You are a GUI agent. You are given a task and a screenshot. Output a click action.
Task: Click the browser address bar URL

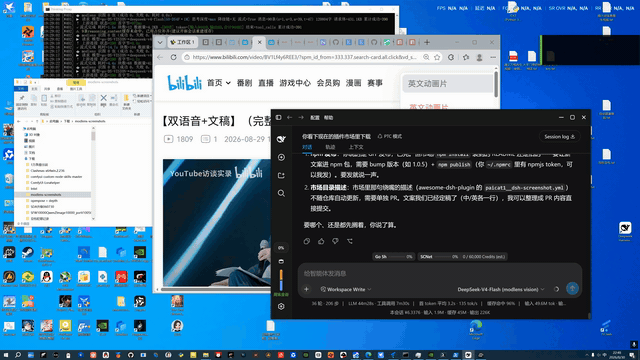304,58
